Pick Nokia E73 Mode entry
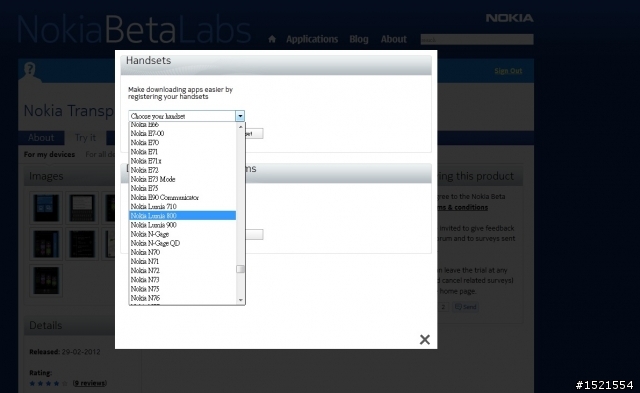Screen dimensions: 640x393 click(x=182, y=179)
